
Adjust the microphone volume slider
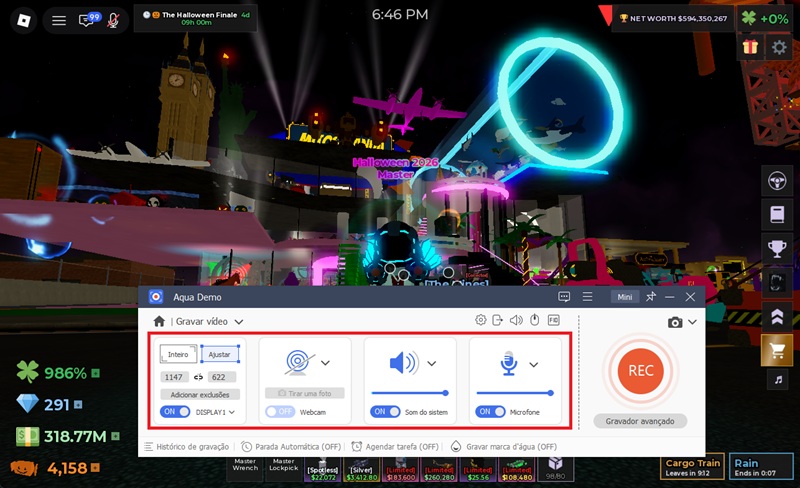(x=515, y=393)
